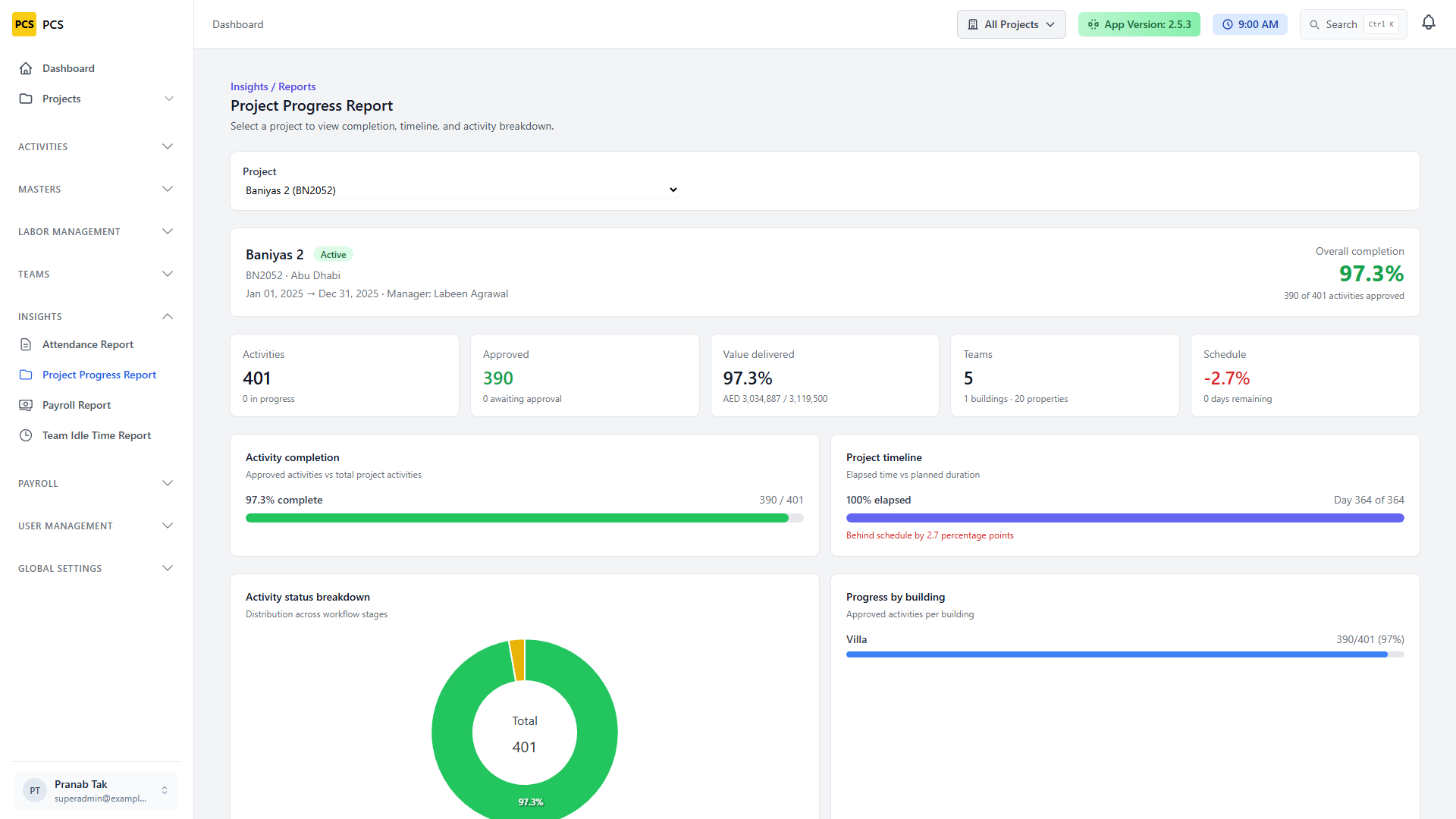
Task: Click the Team Idle Time clock icon
Action: pyautogui.click(x=26, y=435)
